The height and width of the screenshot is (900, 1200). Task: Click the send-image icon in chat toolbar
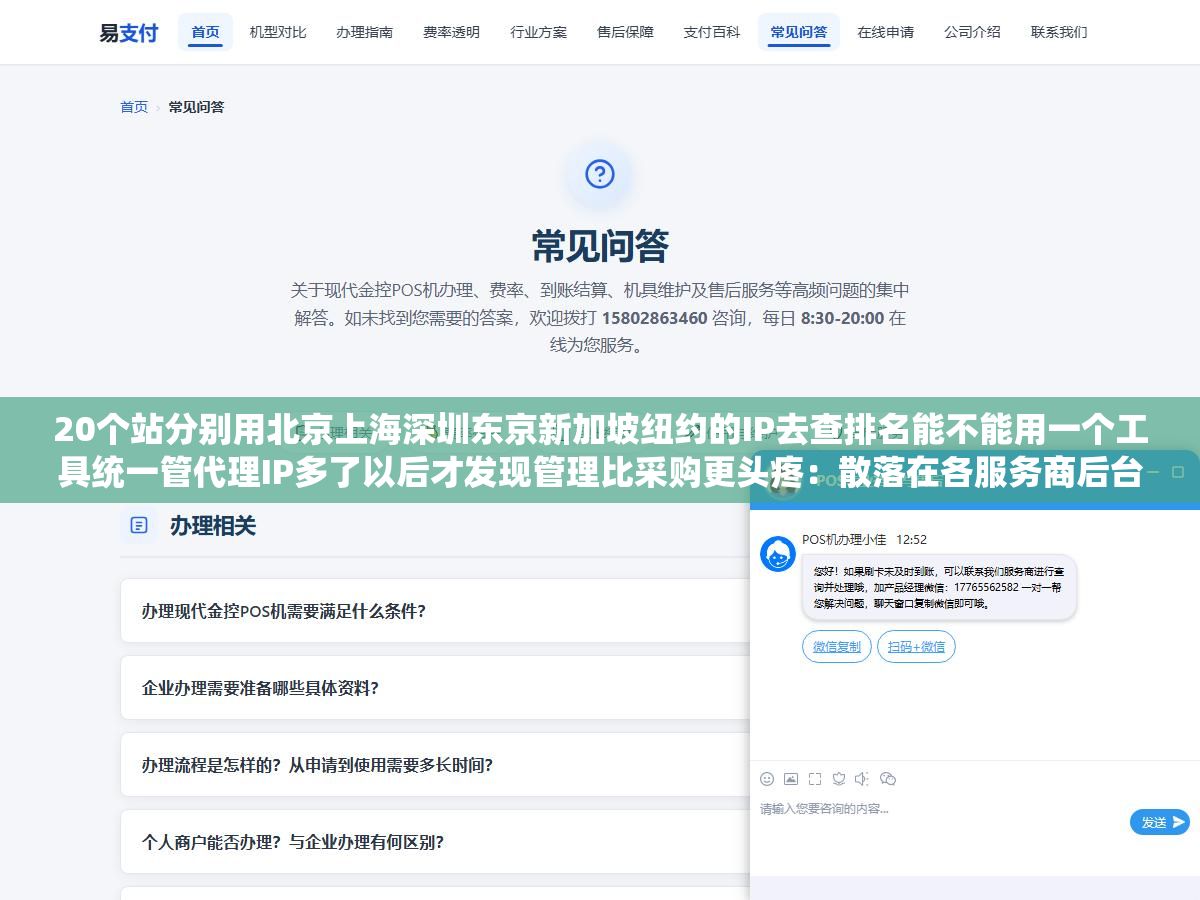point(791,778)
